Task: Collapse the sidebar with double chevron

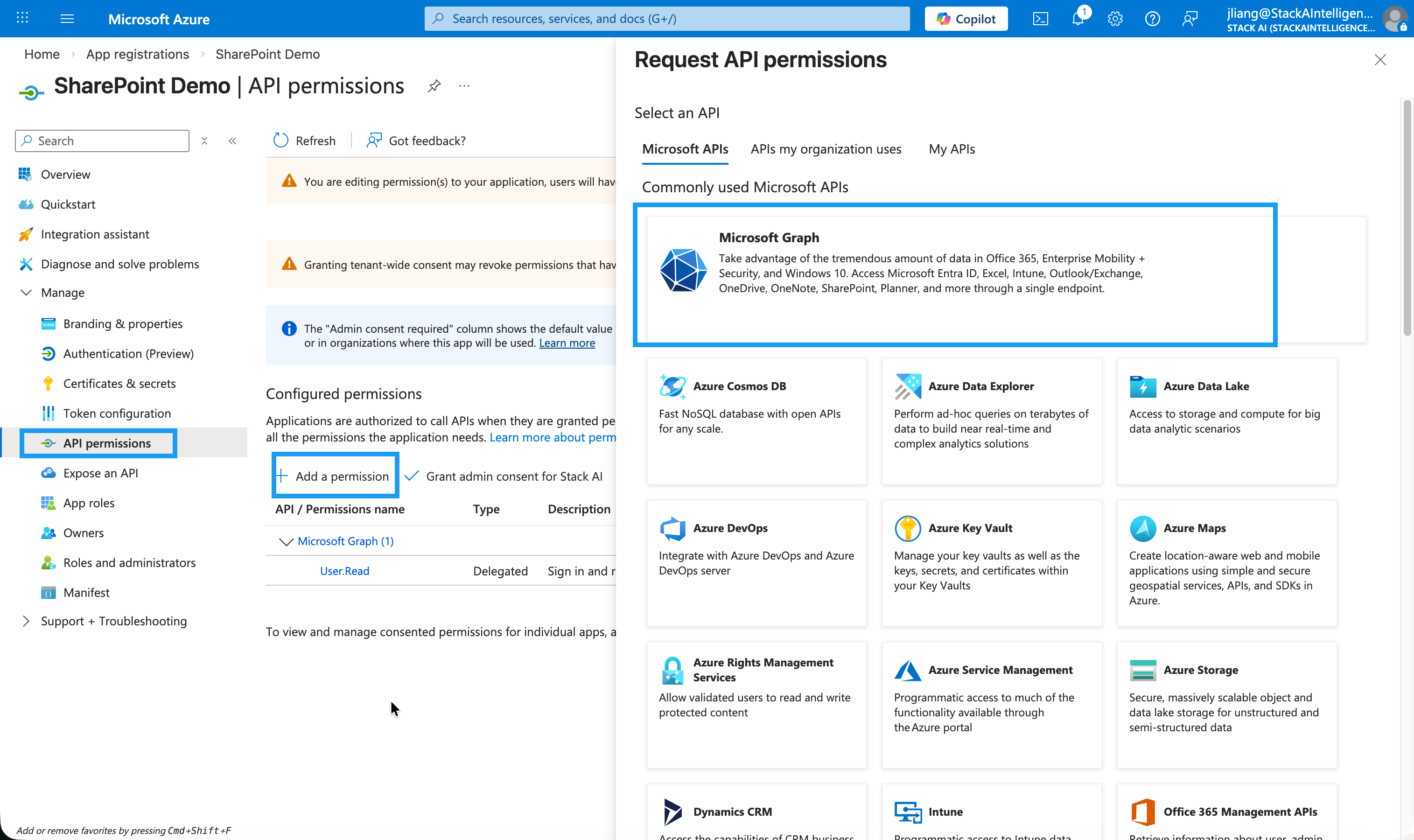Action: pyautogui.click(x=232, y=141)
